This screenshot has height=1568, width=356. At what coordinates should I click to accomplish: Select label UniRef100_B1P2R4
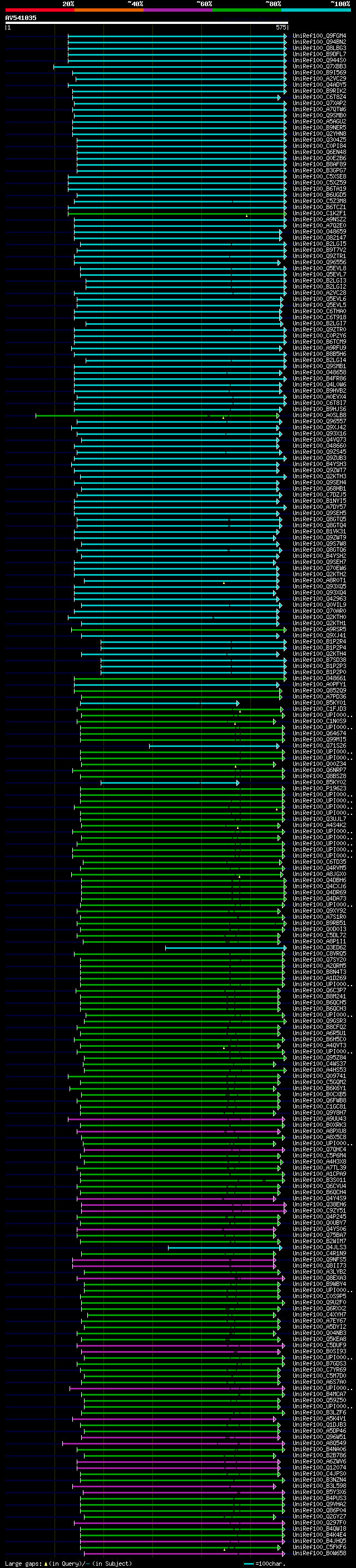pos(319,641)
